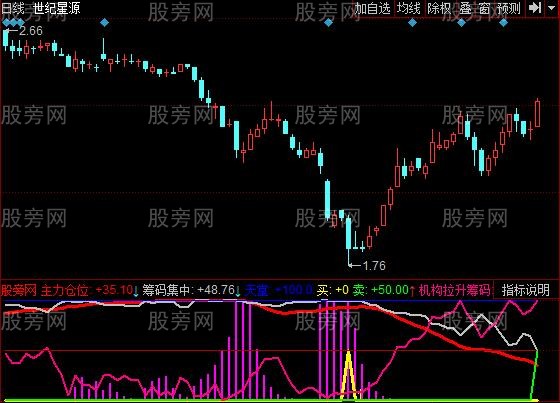Click the 加自选 button
The width and height of the screenshot is (560, 403).
pyautogui.click(x=372, y=8)
